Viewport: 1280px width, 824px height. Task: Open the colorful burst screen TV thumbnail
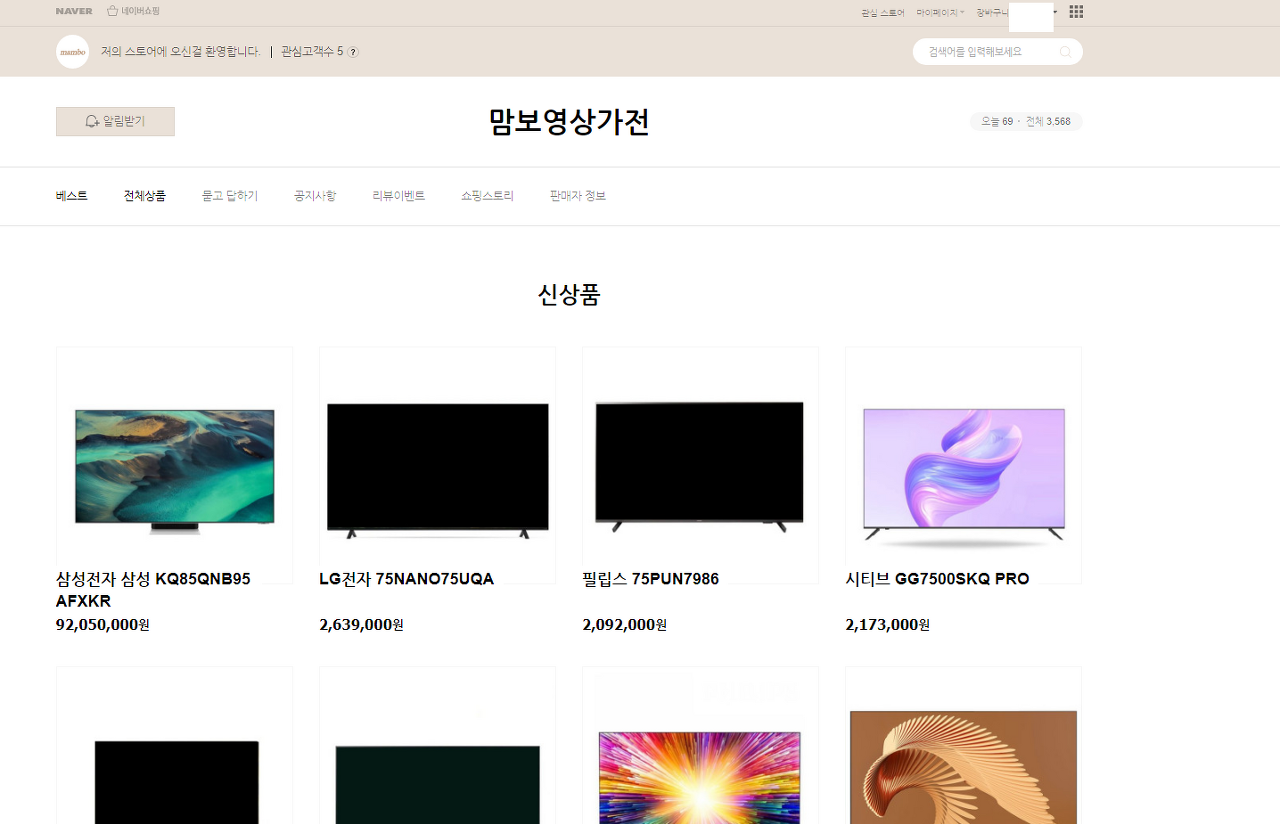point(700,745)
